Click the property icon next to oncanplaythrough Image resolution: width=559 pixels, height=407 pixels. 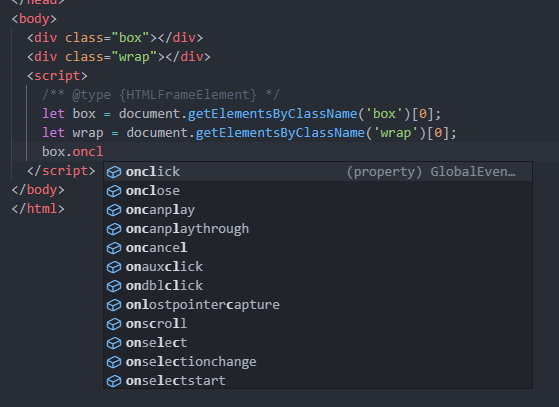(x=114, y=229)
